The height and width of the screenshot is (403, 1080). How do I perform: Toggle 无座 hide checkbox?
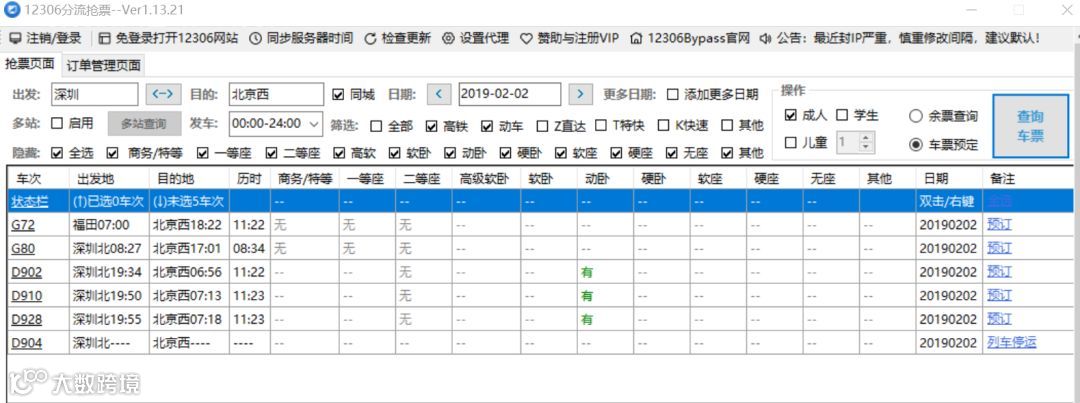pyautogui.click(x=672, y=152)
